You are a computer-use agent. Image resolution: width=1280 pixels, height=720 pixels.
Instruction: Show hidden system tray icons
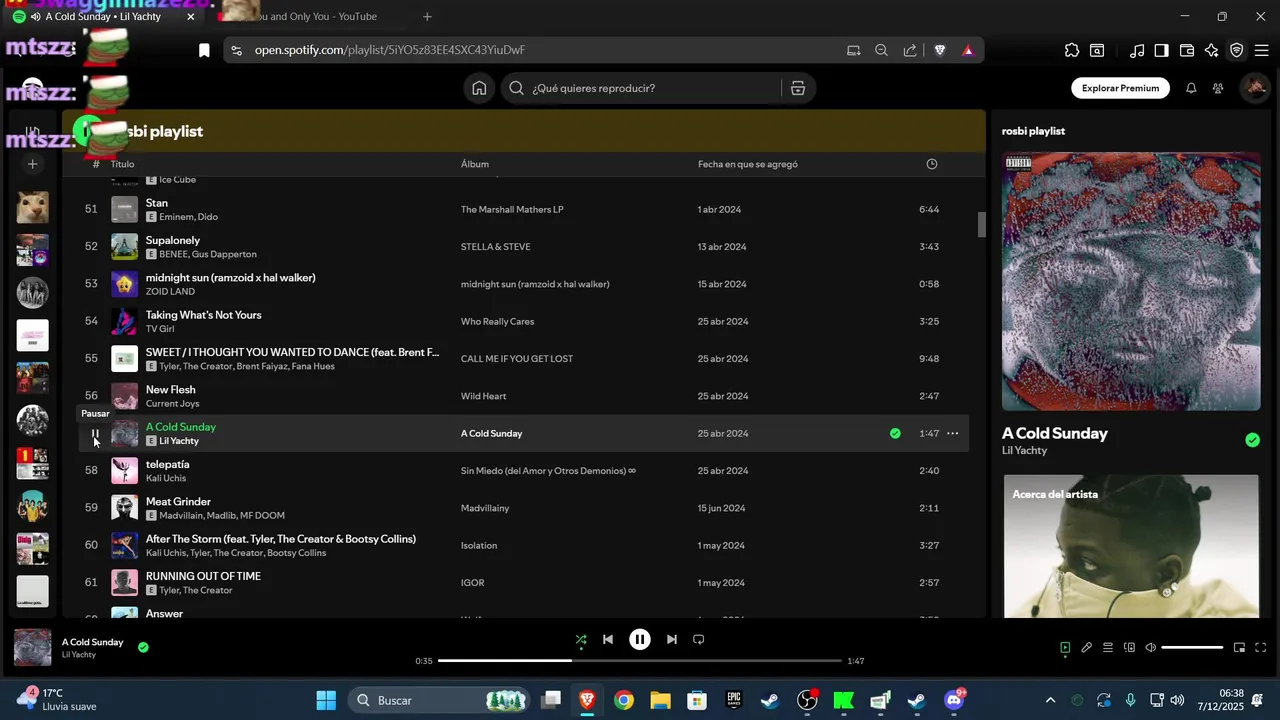click(x=1050, y=700)
